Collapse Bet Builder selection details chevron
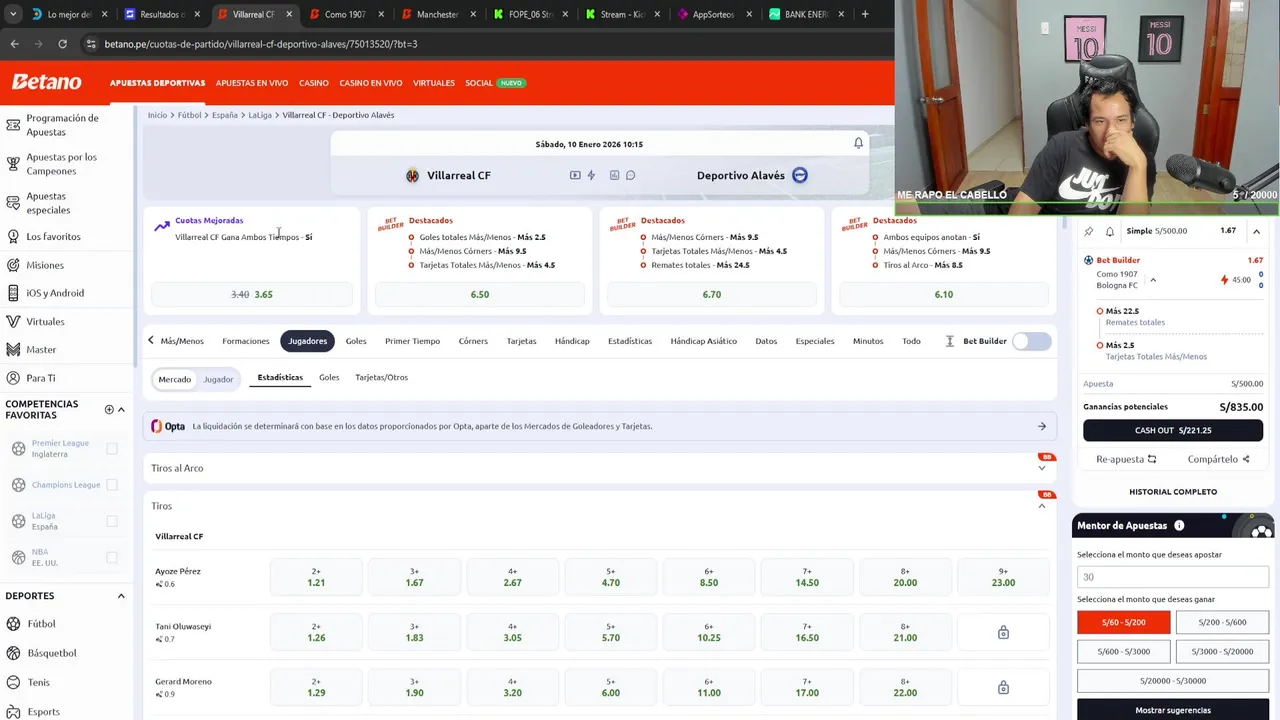The height and width of the screenshot is (720, 1280). pyautogui.click(x=1153, y=280)
